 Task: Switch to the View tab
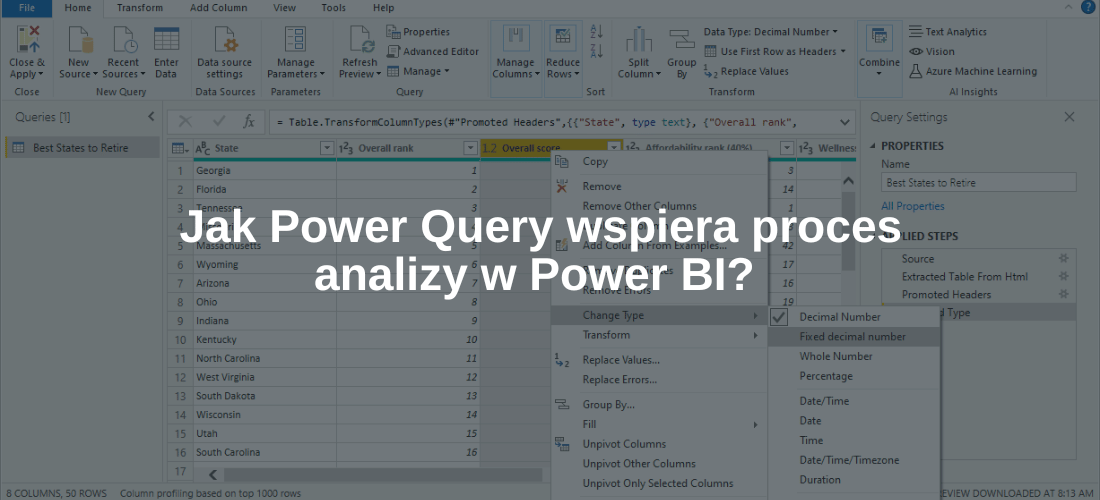coord(285,8)
